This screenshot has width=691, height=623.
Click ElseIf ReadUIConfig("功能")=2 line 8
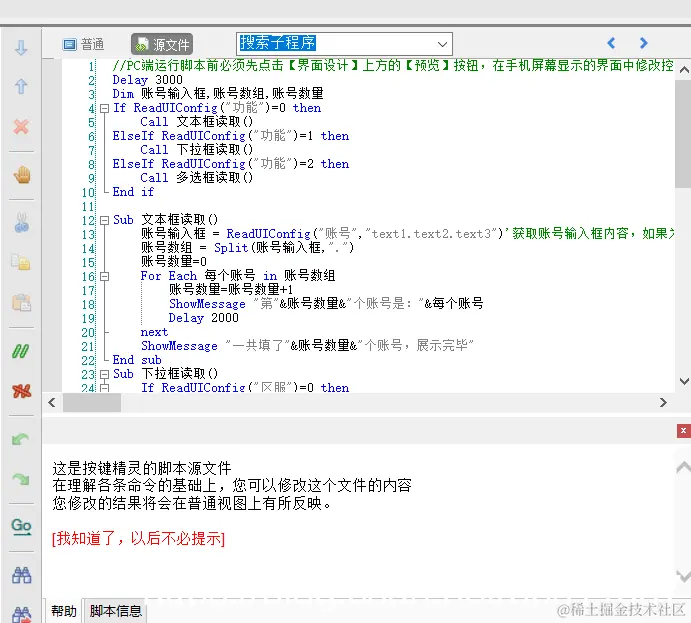pos(230,164)
